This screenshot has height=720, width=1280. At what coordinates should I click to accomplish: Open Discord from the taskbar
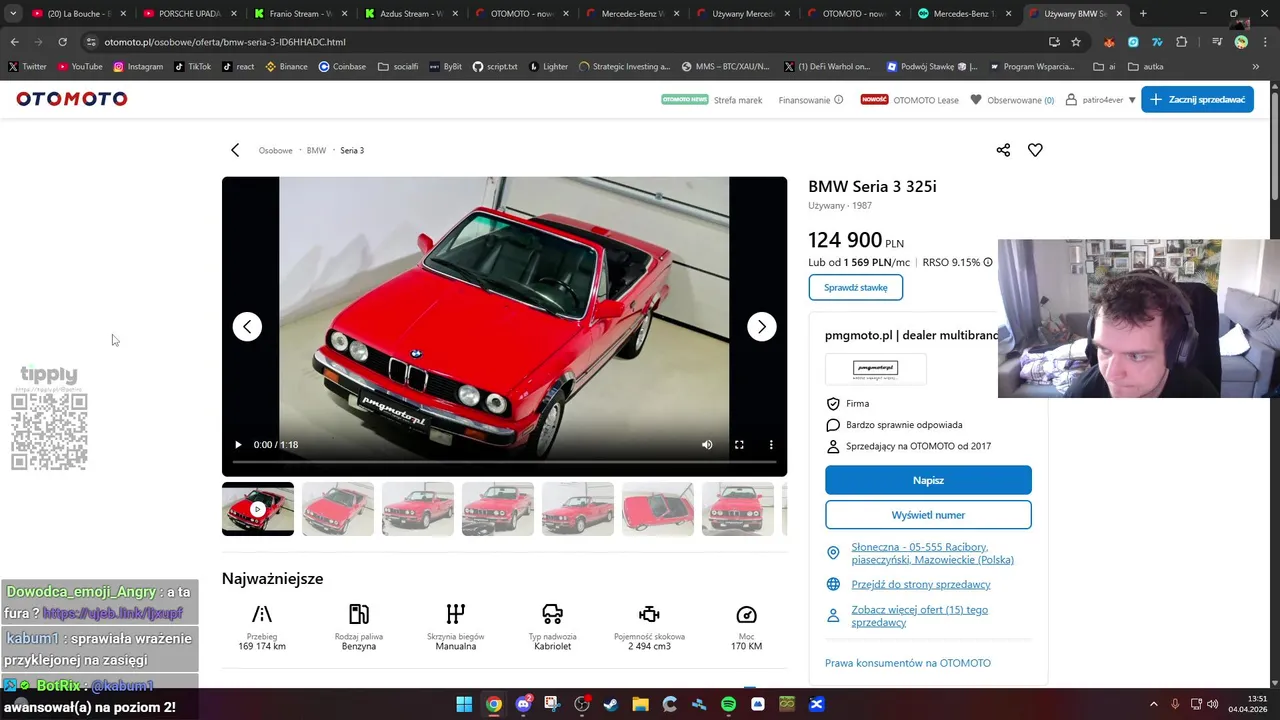(523, 704)
